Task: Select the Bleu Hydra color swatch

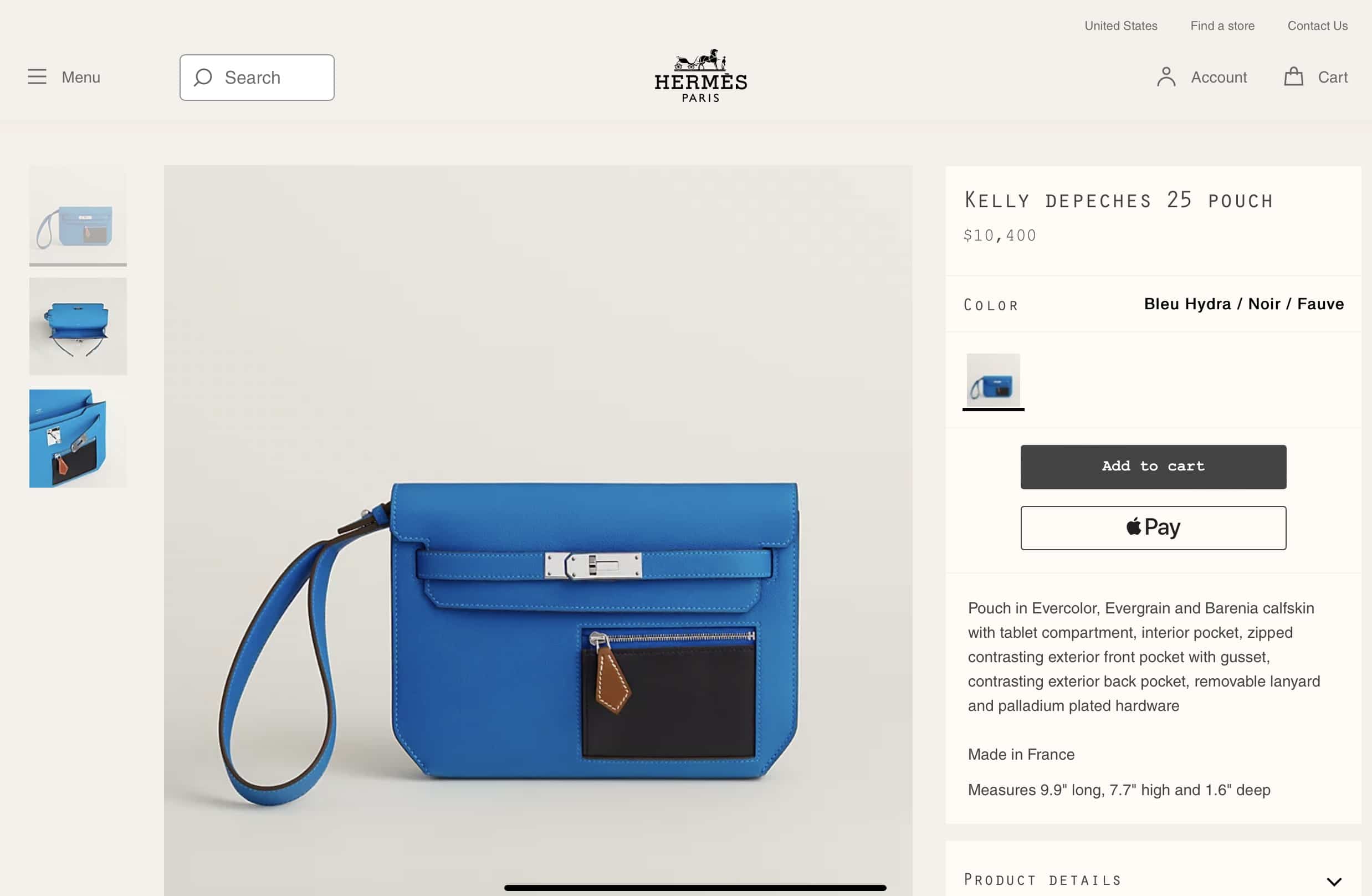Action: [x=992, y=381]
